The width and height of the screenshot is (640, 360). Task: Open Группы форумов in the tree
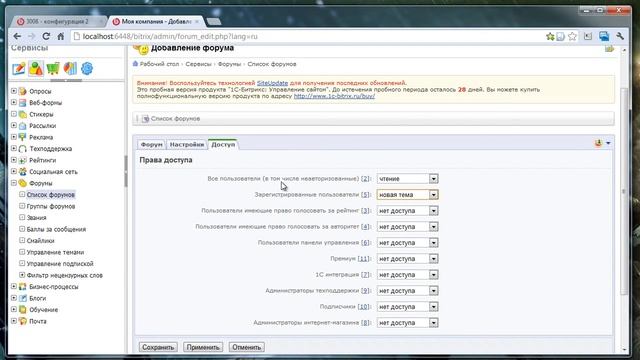tap(51, 207)
